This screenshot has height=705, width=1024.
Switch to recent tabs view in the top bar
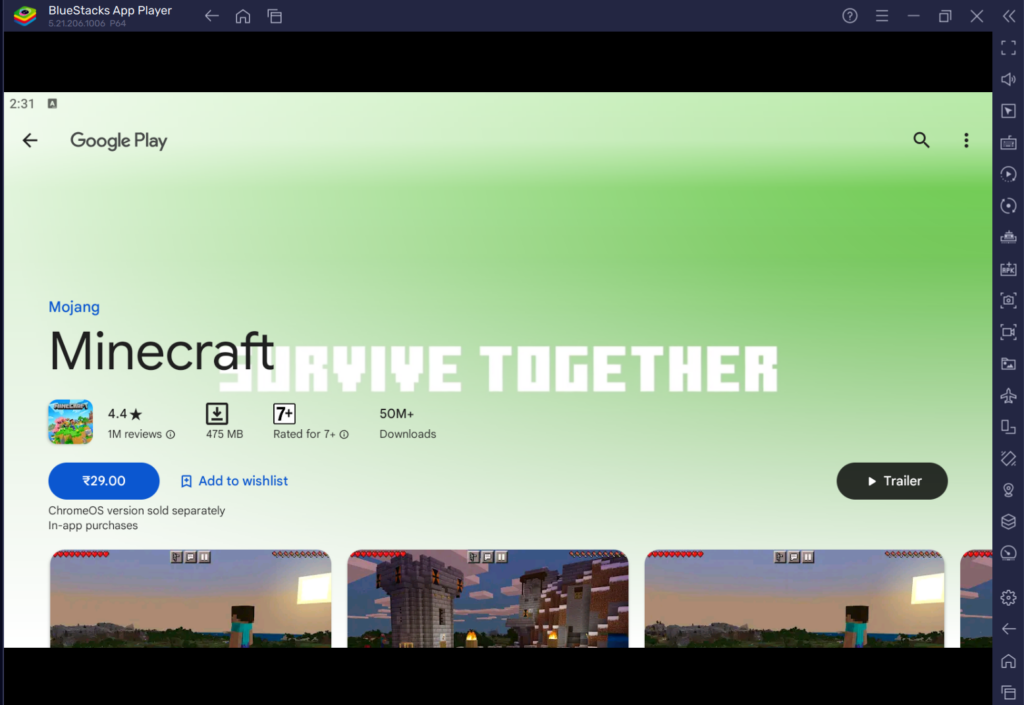274,16
